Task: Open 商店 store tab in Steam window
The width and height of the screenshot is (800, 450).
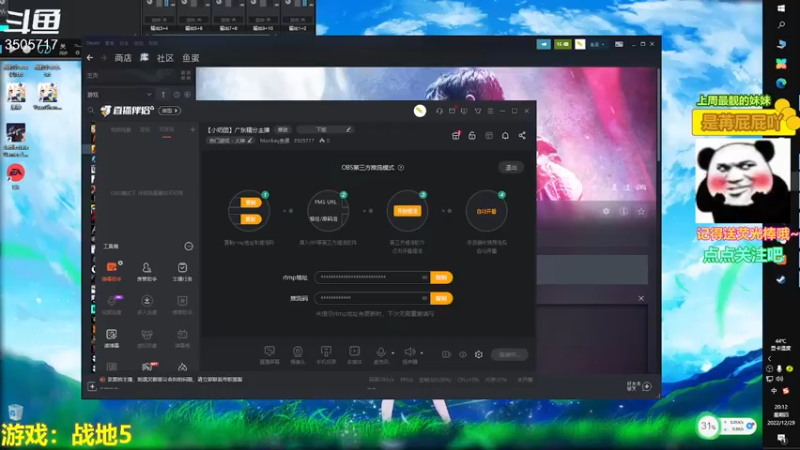Action: pyautogui.click(x=123, y=58)
